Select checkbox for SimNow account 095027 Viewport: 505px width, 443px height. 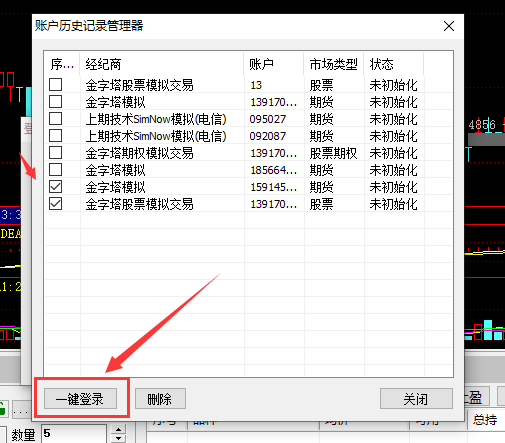55,119
